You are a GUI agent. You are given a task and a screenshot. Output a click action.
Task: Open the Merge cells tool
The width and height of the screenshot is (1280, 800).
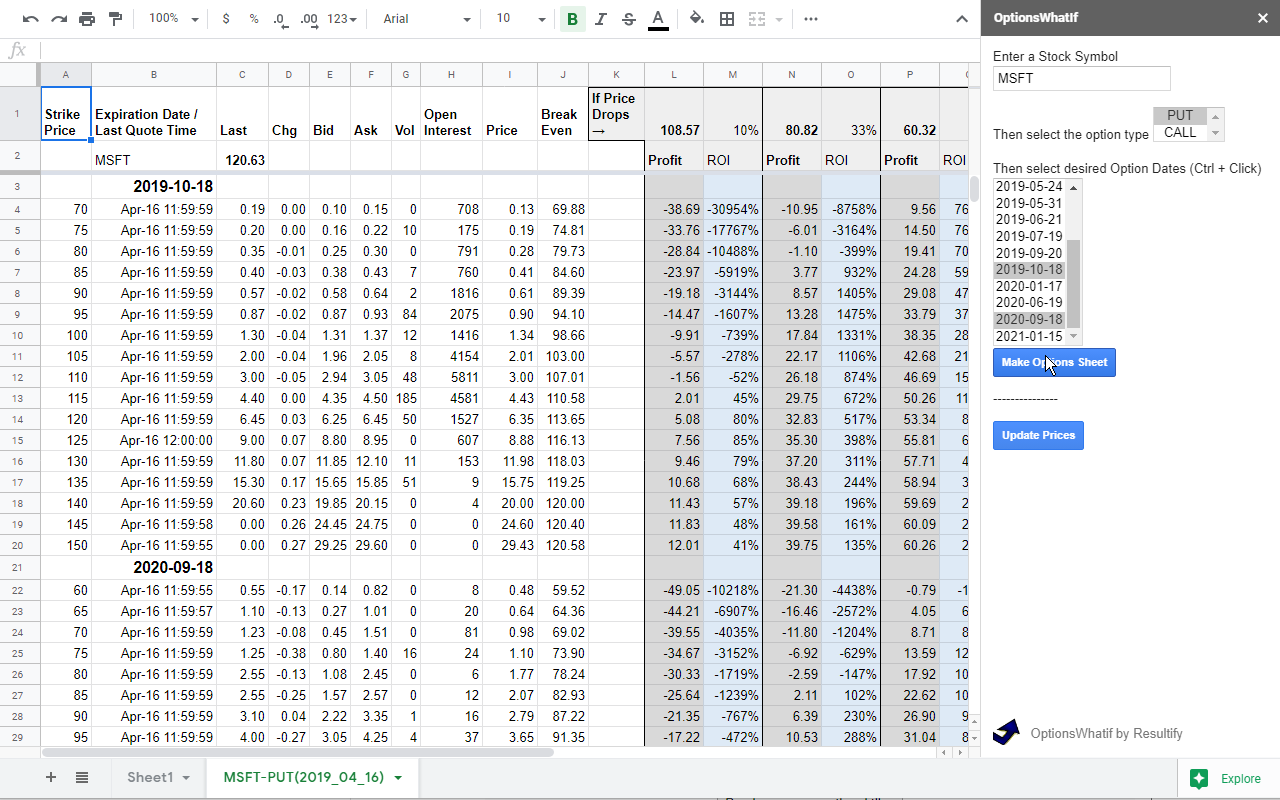tap(756, 18)
